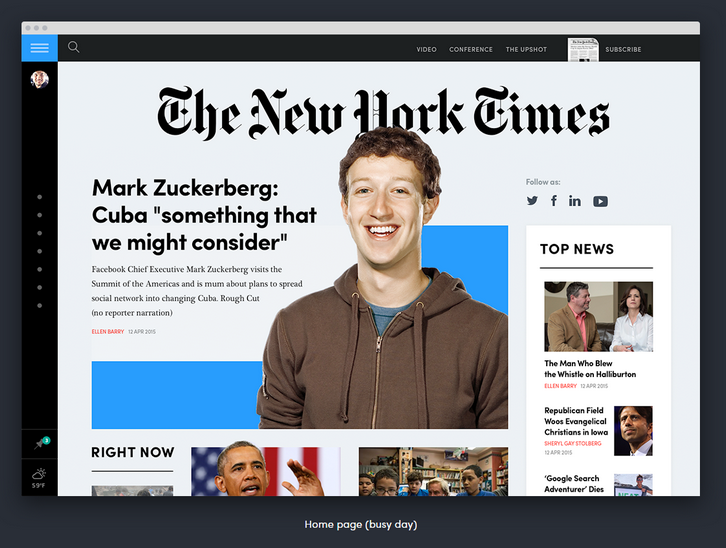Open the Twitter follow icon
Image resolution: width=726 pixels, height=548 pixels.
[x=532, y=201]
